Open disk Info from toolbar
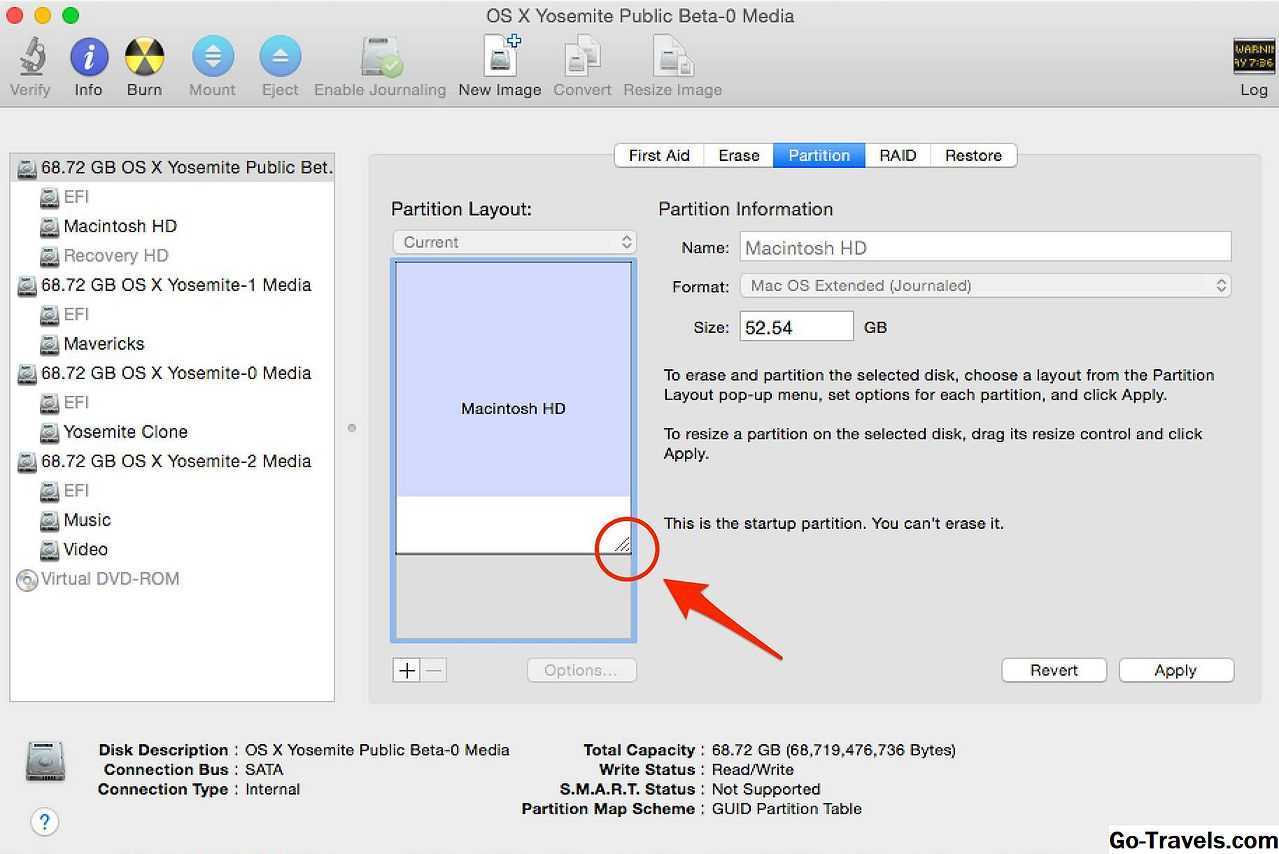Image resolution: width=1279 pixels, height=854 pixels. coord(88,58)
